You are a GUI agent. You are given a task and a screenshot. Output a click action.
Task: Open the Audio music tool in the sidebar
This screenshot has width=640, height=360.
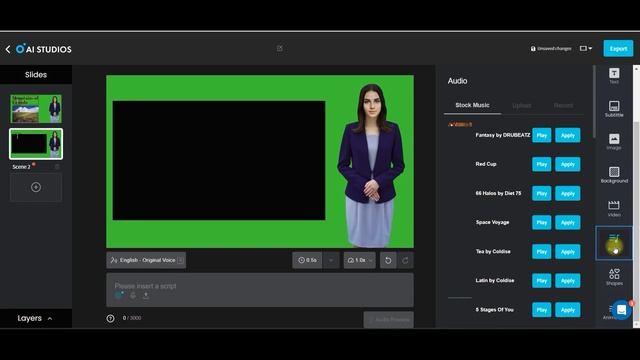pyautogui.click(x=614, y=243)
